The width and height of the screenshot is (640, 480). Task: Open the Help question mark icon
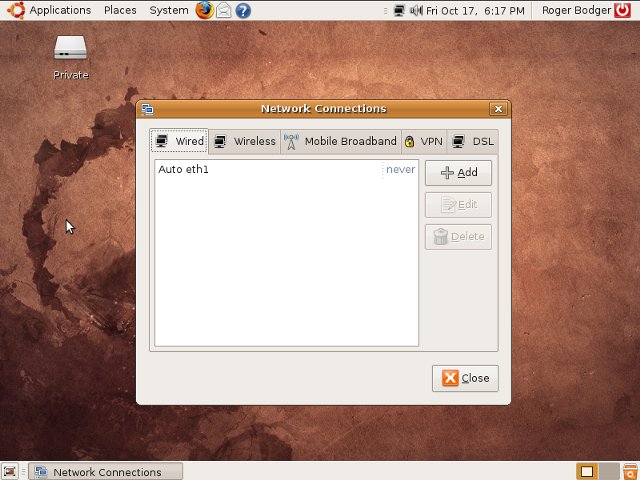243,11
